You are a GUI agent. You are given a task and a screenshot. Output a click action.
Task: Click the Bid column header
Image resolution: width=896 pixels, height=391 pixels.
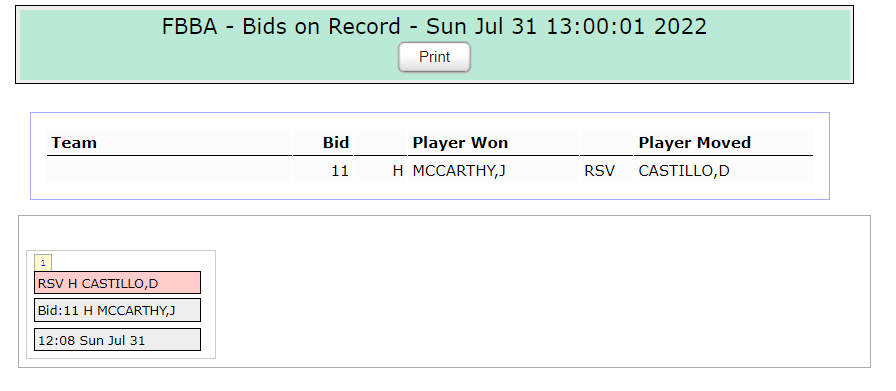335,142
